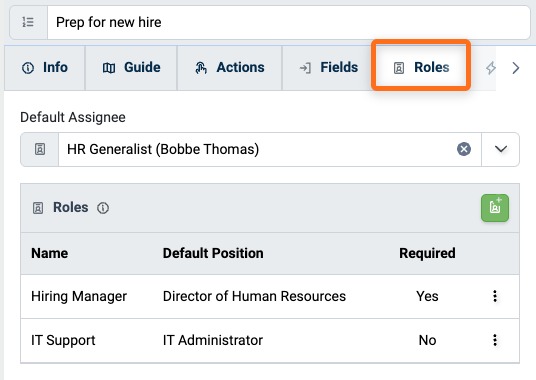Click the green add role button
The height and width of the screenshot is (380, 536).
click(495, 208)
